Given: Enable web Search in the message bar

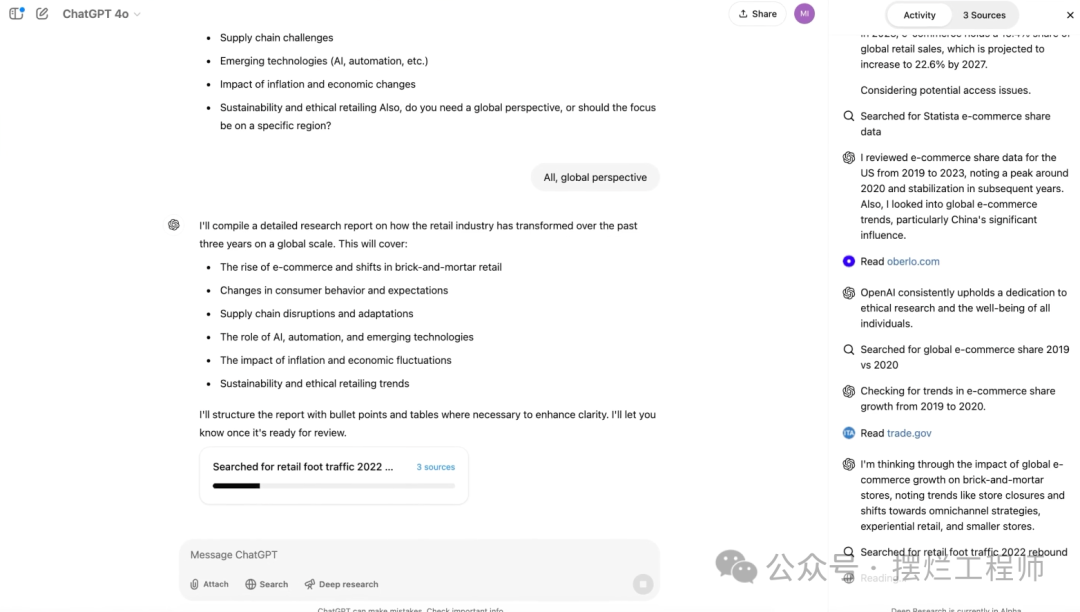Looking at the screenshot, I should pyautogui.click(x=267, y=584).
